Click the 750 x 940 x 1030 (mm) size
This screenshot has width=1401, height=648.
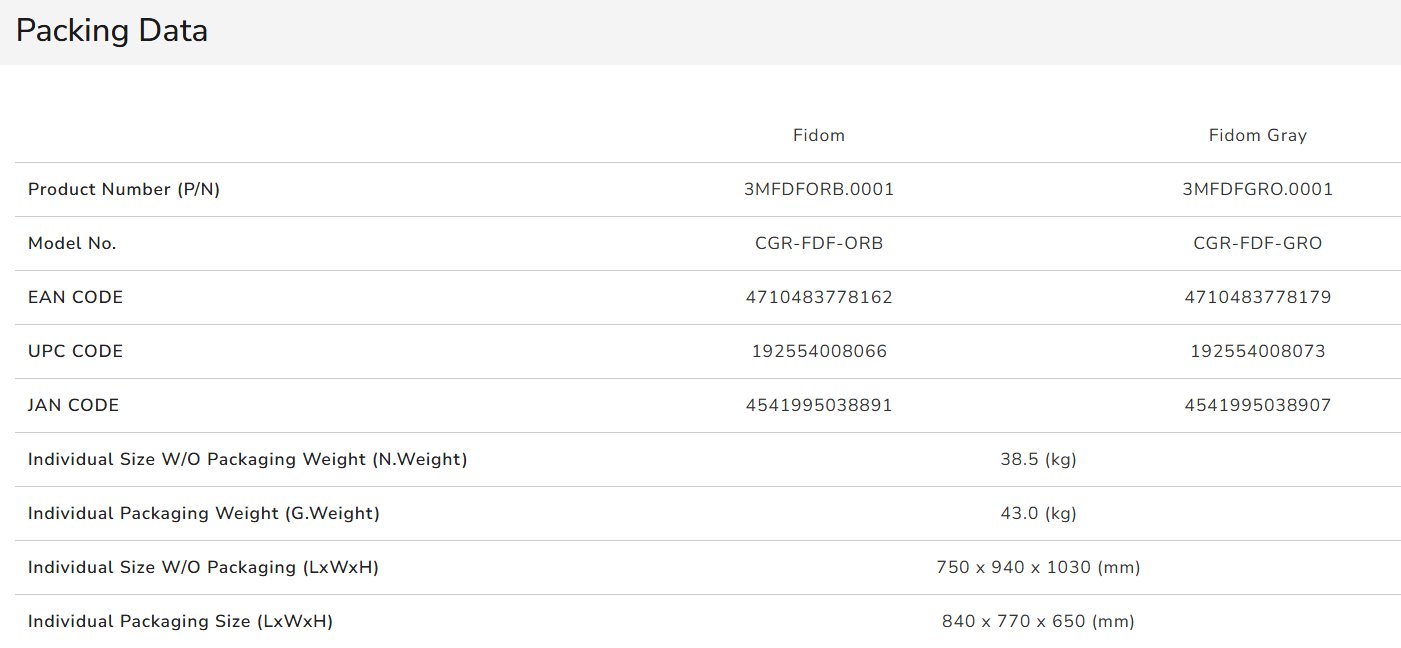1038,567
